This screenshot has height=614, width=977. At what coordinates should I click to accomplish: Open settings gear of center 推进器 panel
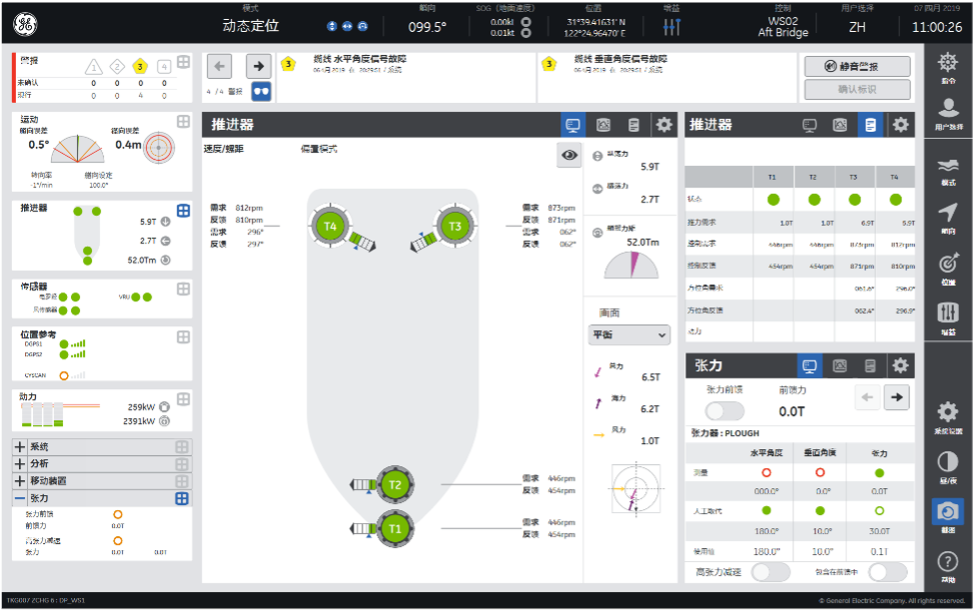point(663,125)
